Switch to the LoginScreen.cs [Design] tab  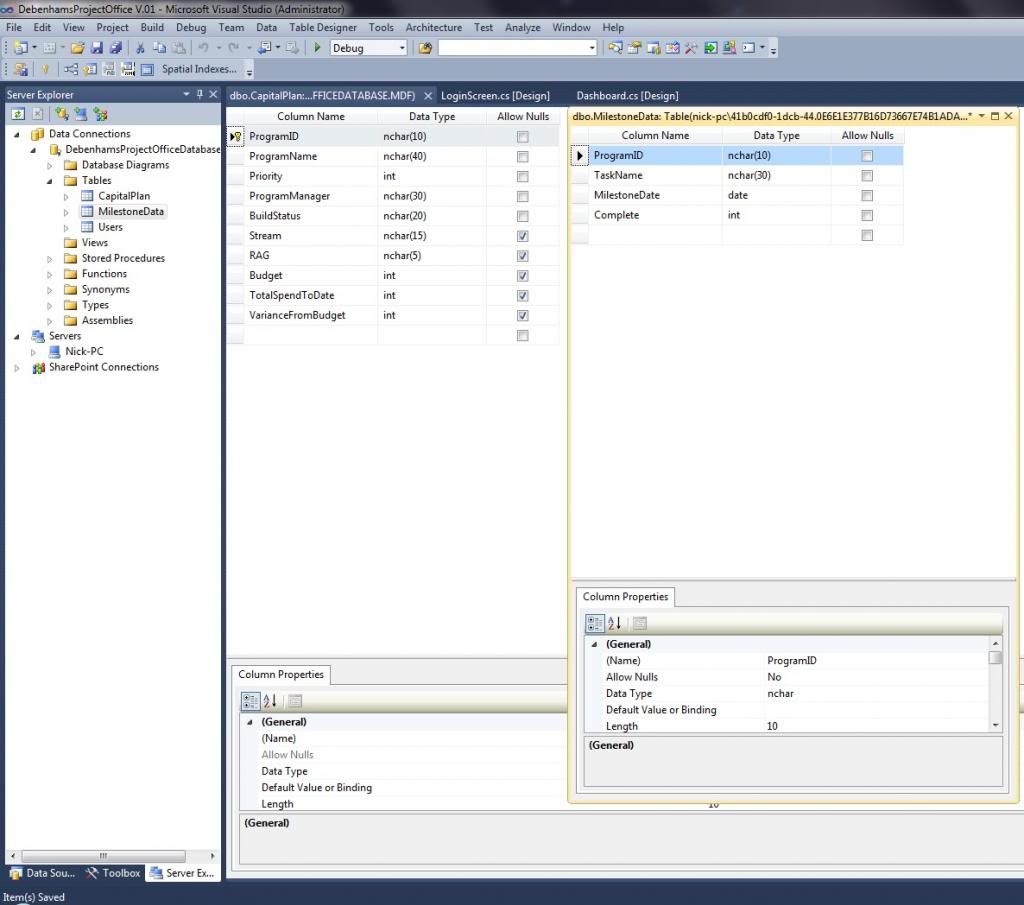tap(495, 95)
